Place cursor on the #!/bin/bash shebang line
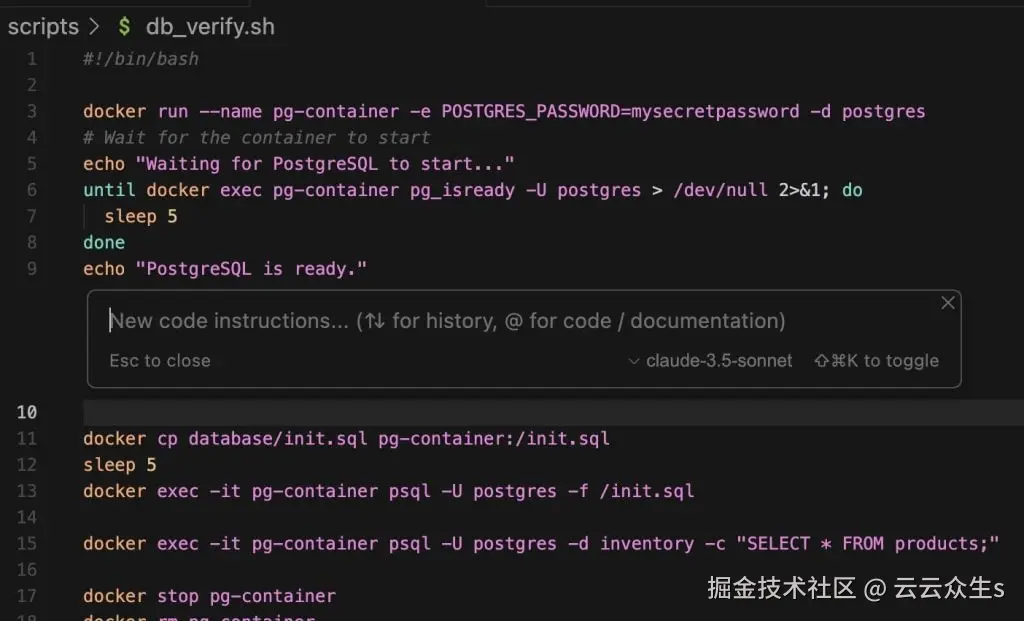 pos(141,59)
